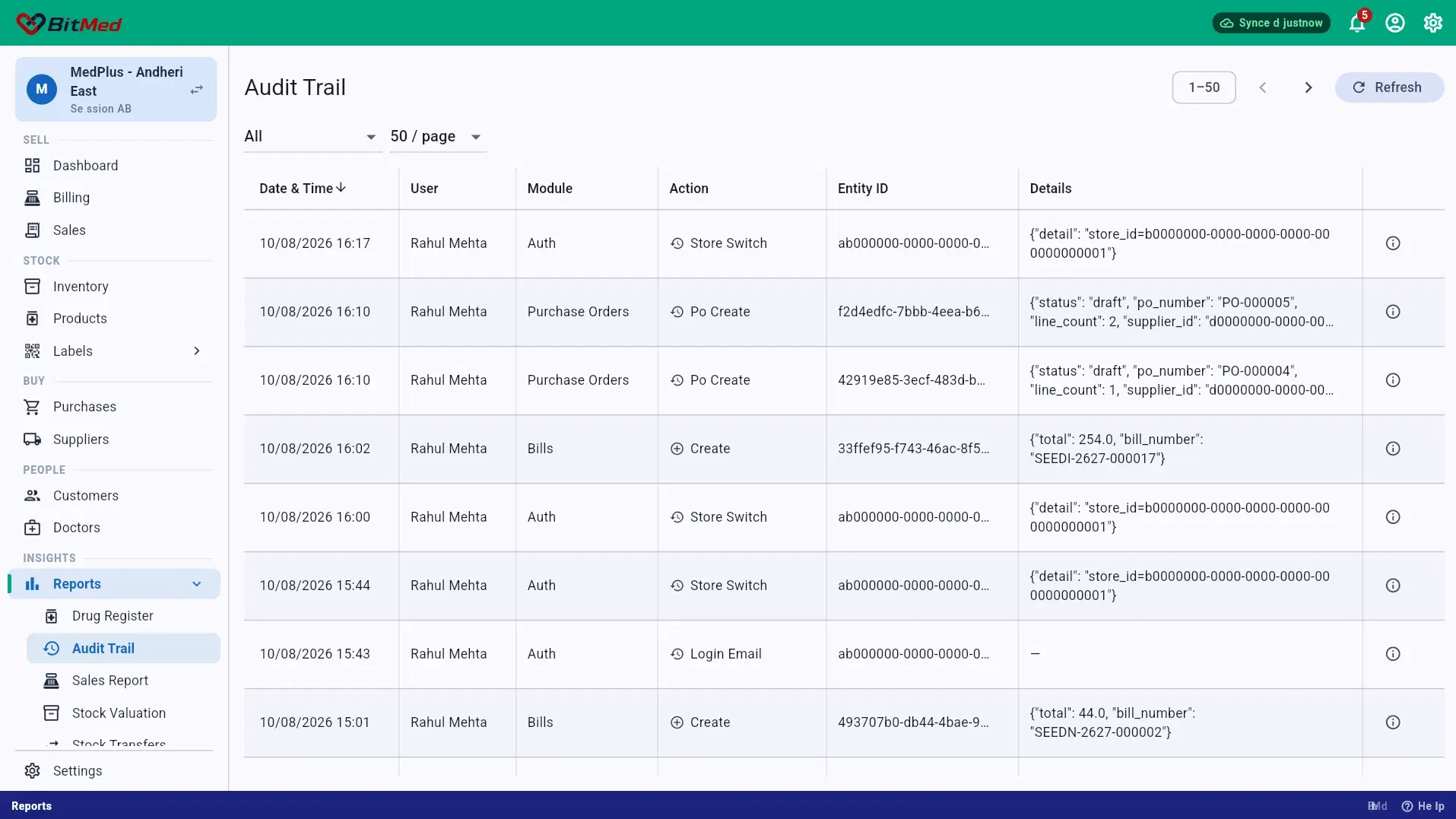1456x819 pixels.
Task: Go to the previous page arrow
Action: click(1263, 87)
